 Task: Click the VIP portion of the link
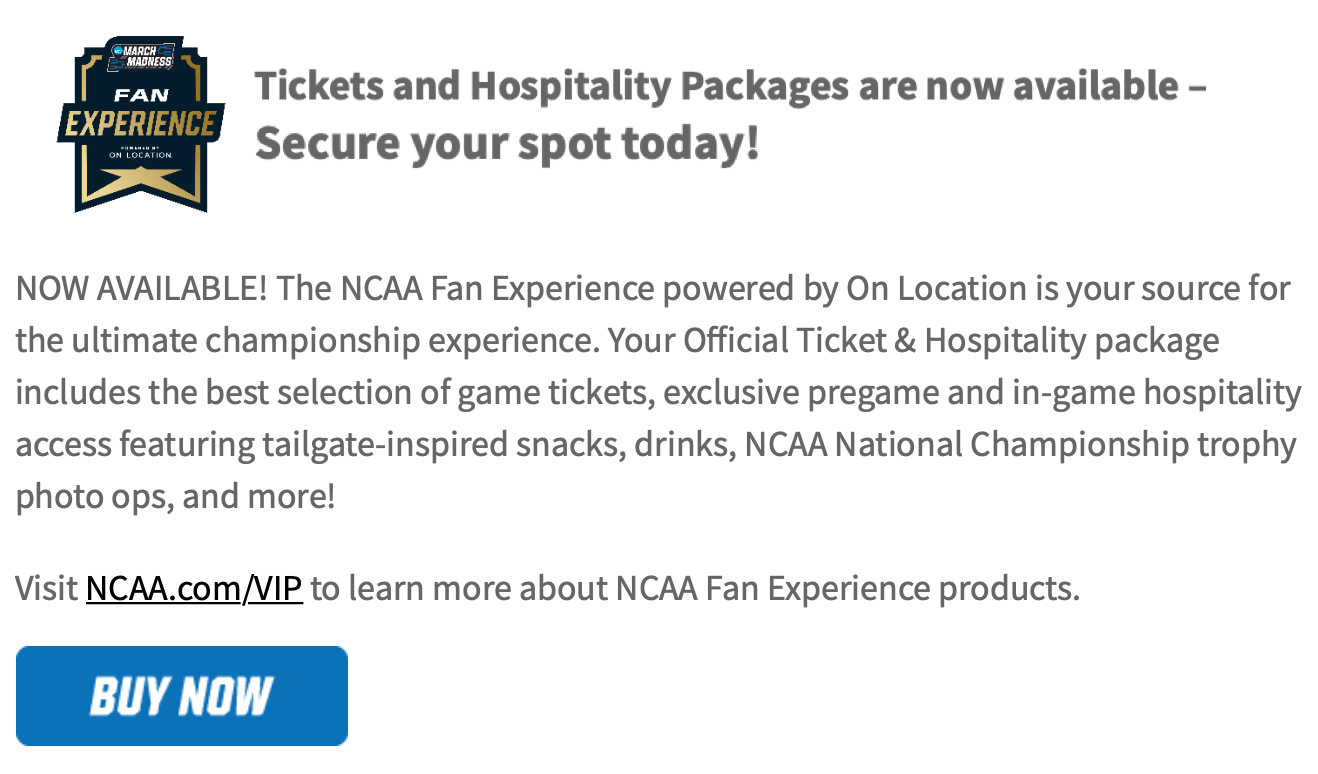coord(277,588)
